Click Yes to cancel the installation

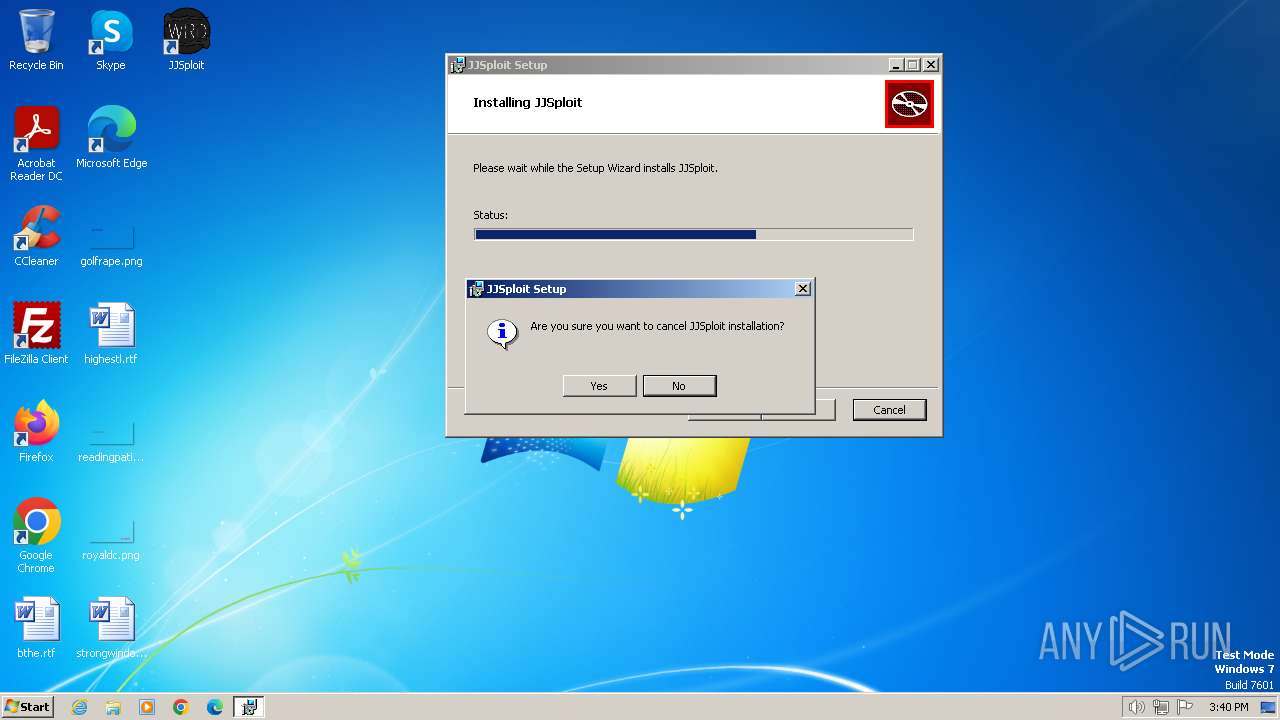point(599,386)
